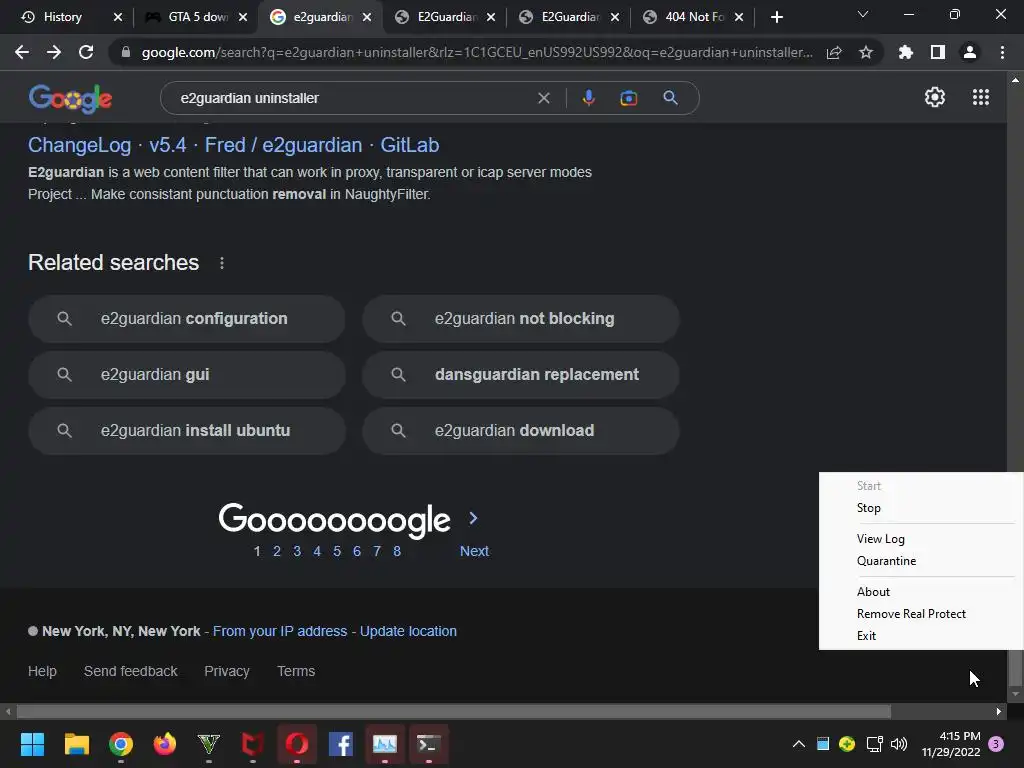Screen dimensions: 1024x768
Task: Open a new browser tab
Action: point(776,17)
